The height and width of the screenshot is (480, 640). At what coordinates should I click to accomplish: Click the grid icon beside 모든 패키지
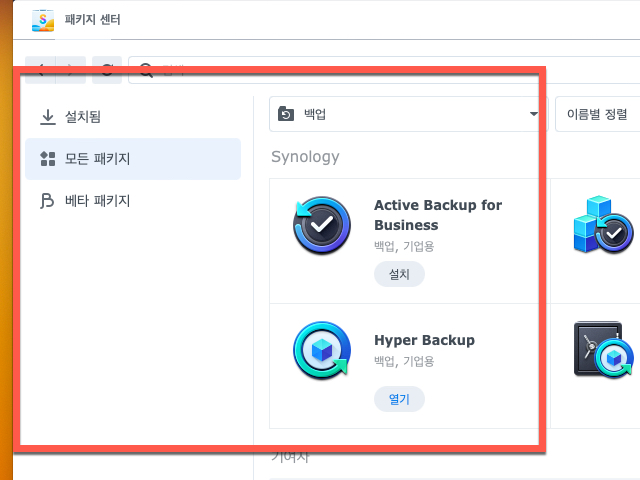[48, 159]
